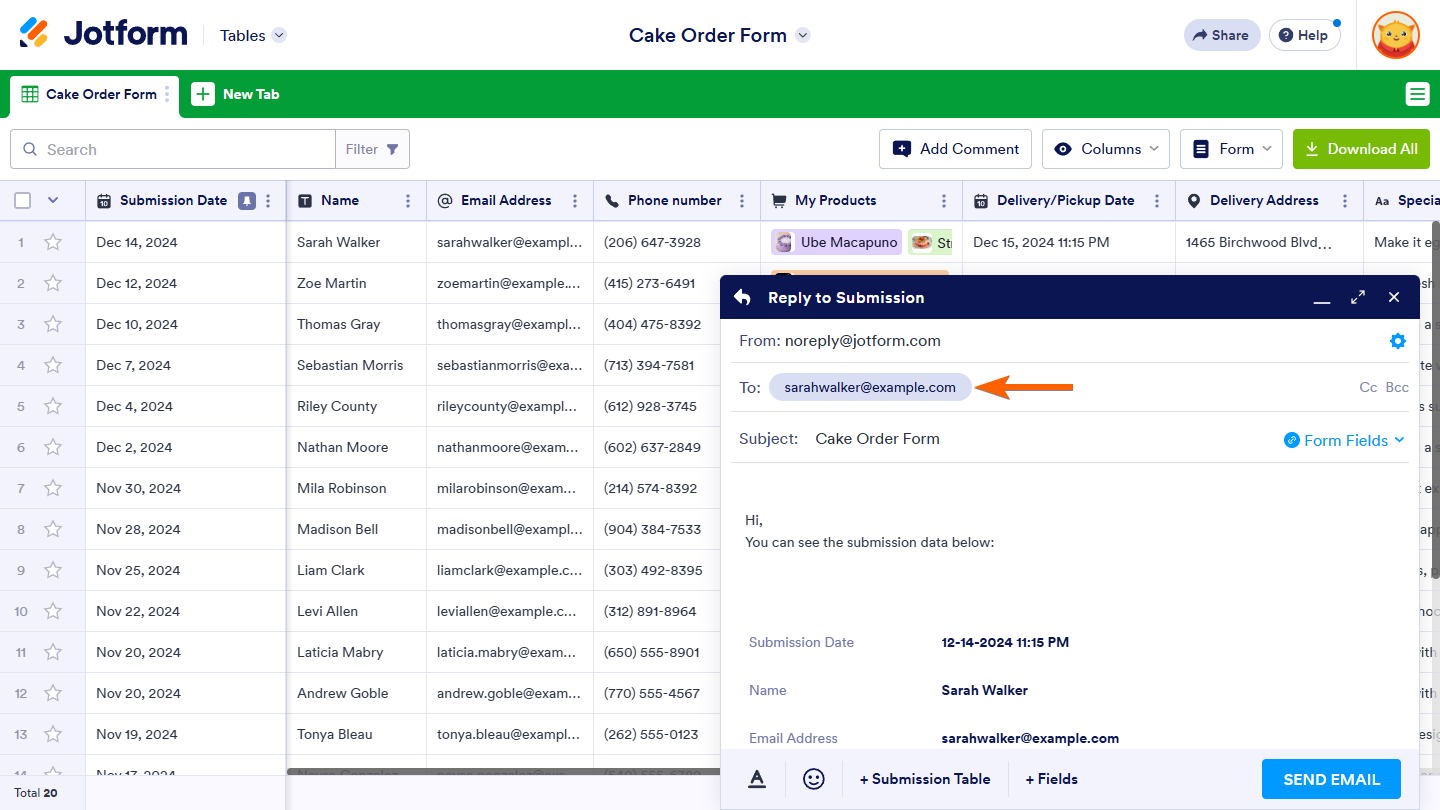Add a Cc recipient

[x=1368, y=387]
